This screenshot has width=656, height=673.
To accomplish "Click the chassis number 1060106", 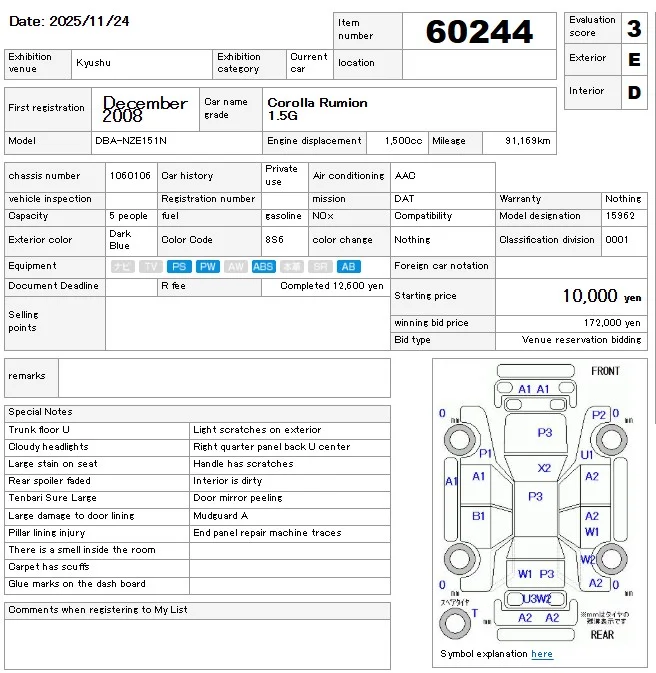I will [130, 176].
